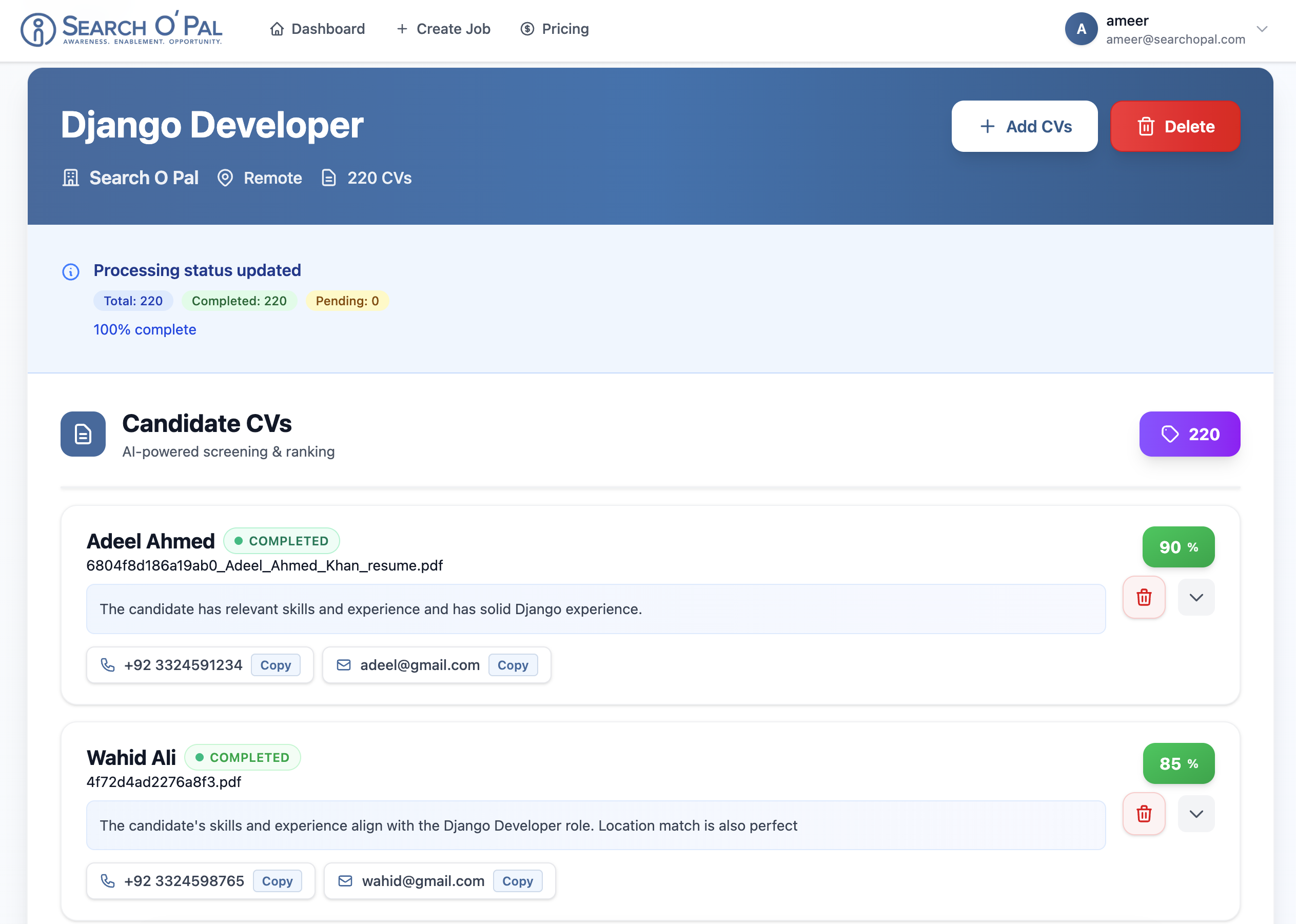Image resolution: width=1296 pixels, height=924 pixels.
Task: Click the Search O' Pal logo
Action: click(x=121, y=28)
